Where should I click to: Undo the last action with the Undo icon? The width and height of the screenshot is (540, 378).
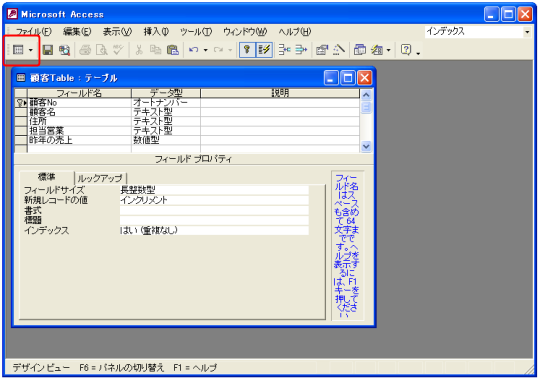click(x=194, y=50)
